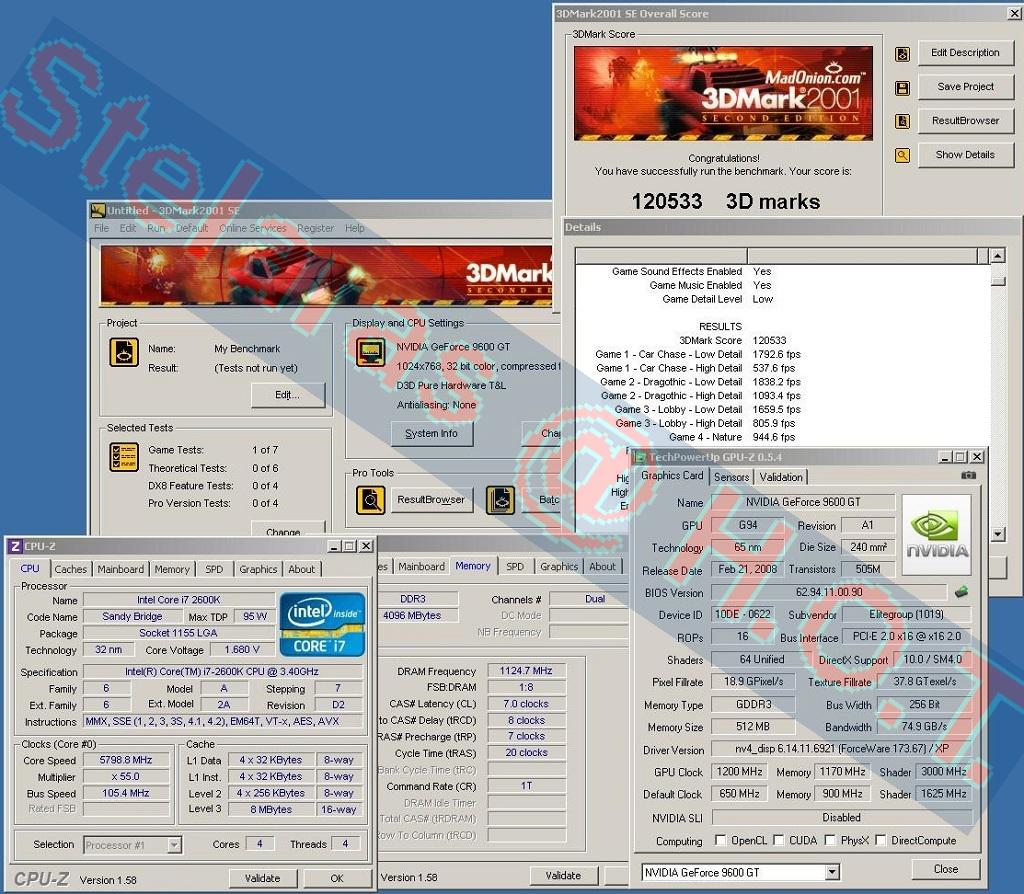Click the Memory tab in second CPU-Z window
This screenshot has height=894, width=1024.
[x=473, y=566]
